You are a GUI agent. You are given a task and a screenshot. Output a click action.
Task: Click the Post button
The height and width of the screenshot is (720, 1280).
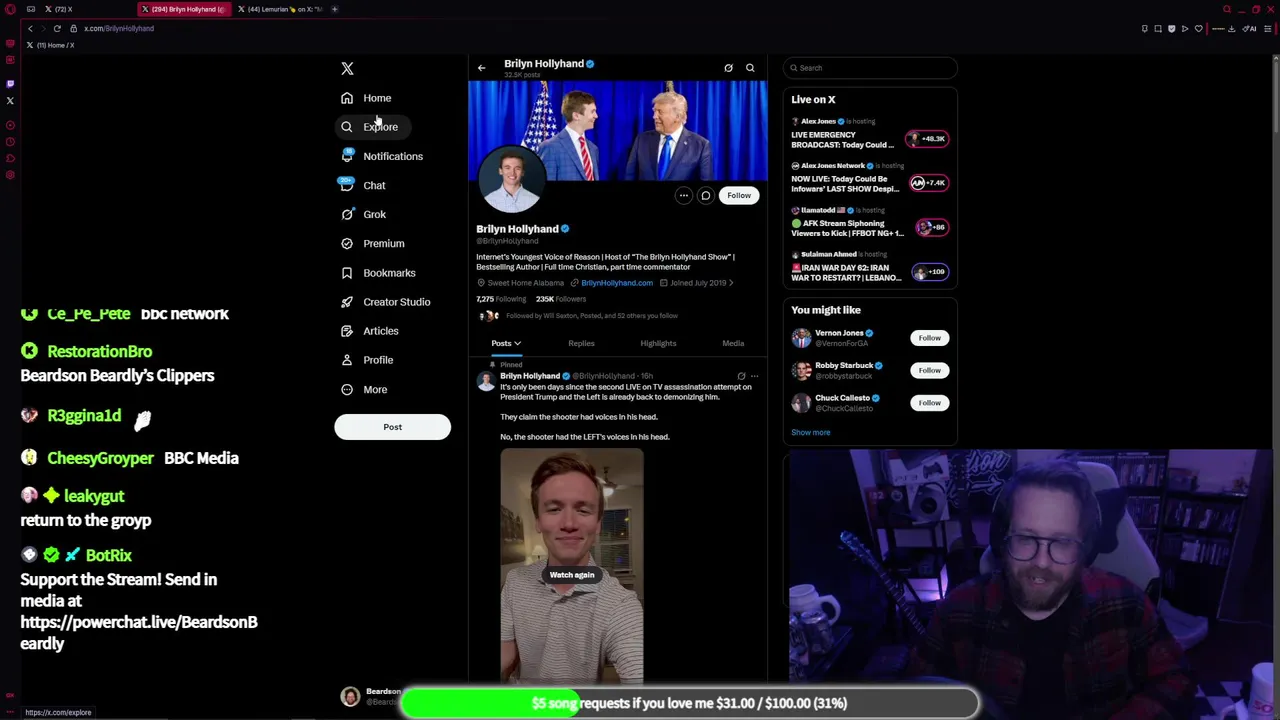(392, 427)
